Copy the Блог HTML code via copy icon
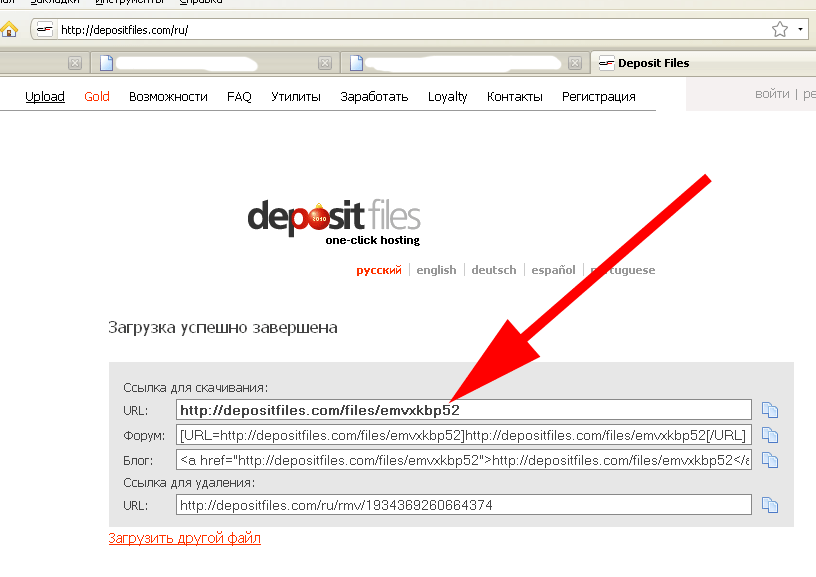 [769, 460]
